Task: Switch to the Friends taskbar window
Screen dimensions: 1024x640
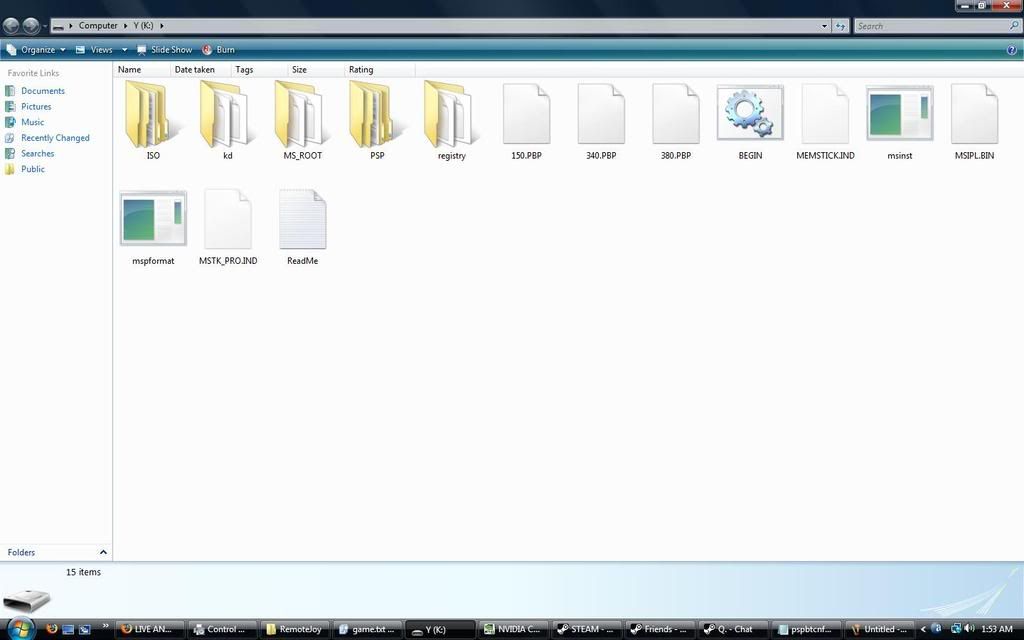Action: (x=660, y=630)
